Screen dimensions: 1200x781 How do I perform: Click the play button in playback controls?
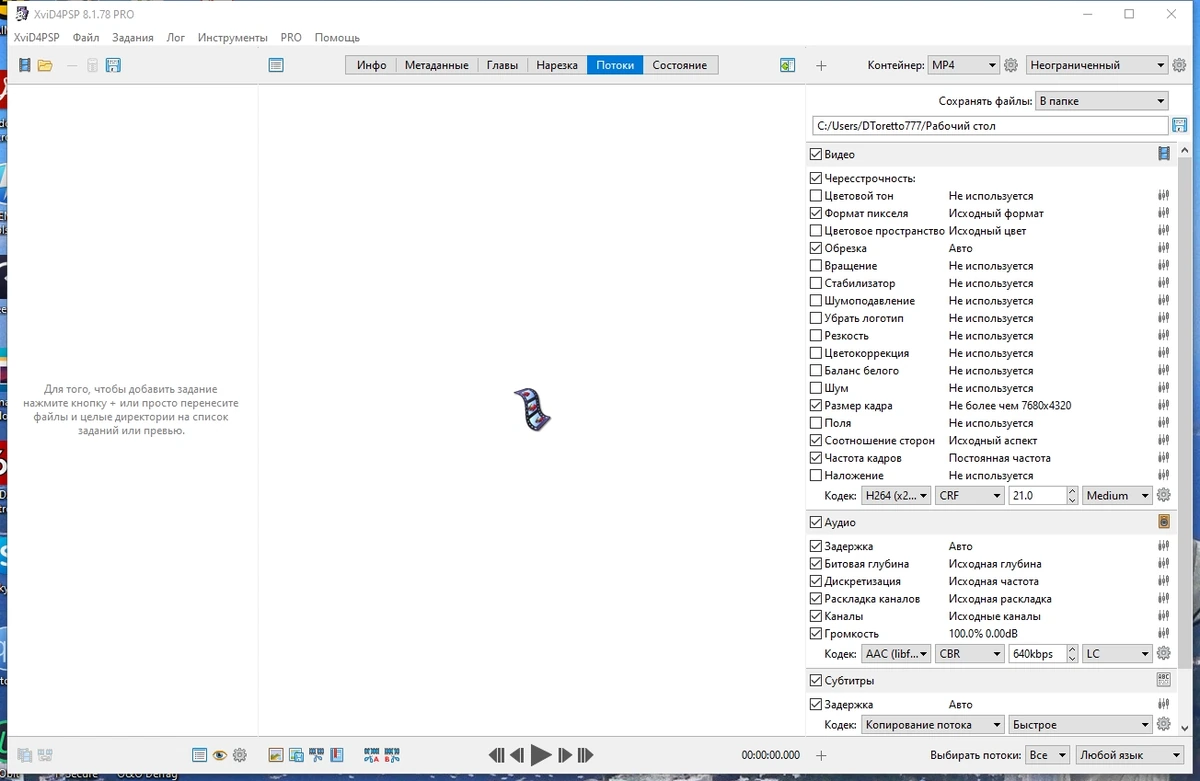pyautogui.click(x=541, y=755)
